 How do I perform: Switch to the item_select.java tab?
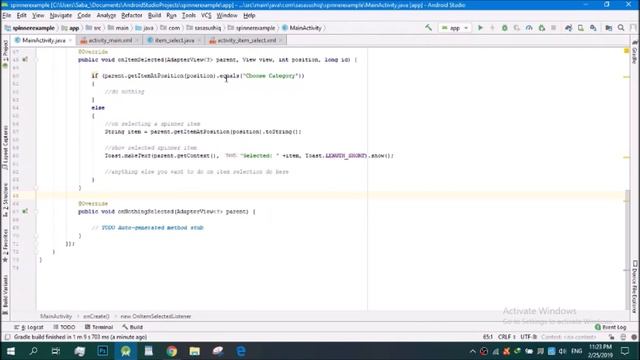point(174,40)
